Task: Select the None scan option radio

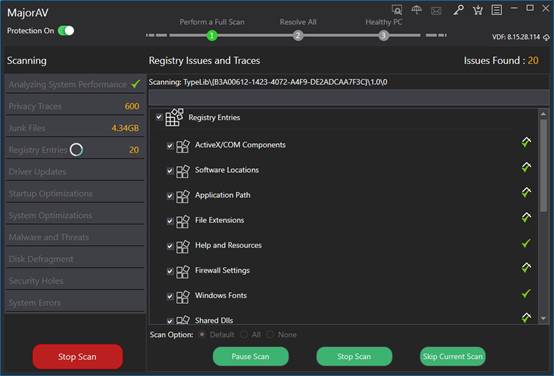Action: pyautogui.click(x=270, y=334)
